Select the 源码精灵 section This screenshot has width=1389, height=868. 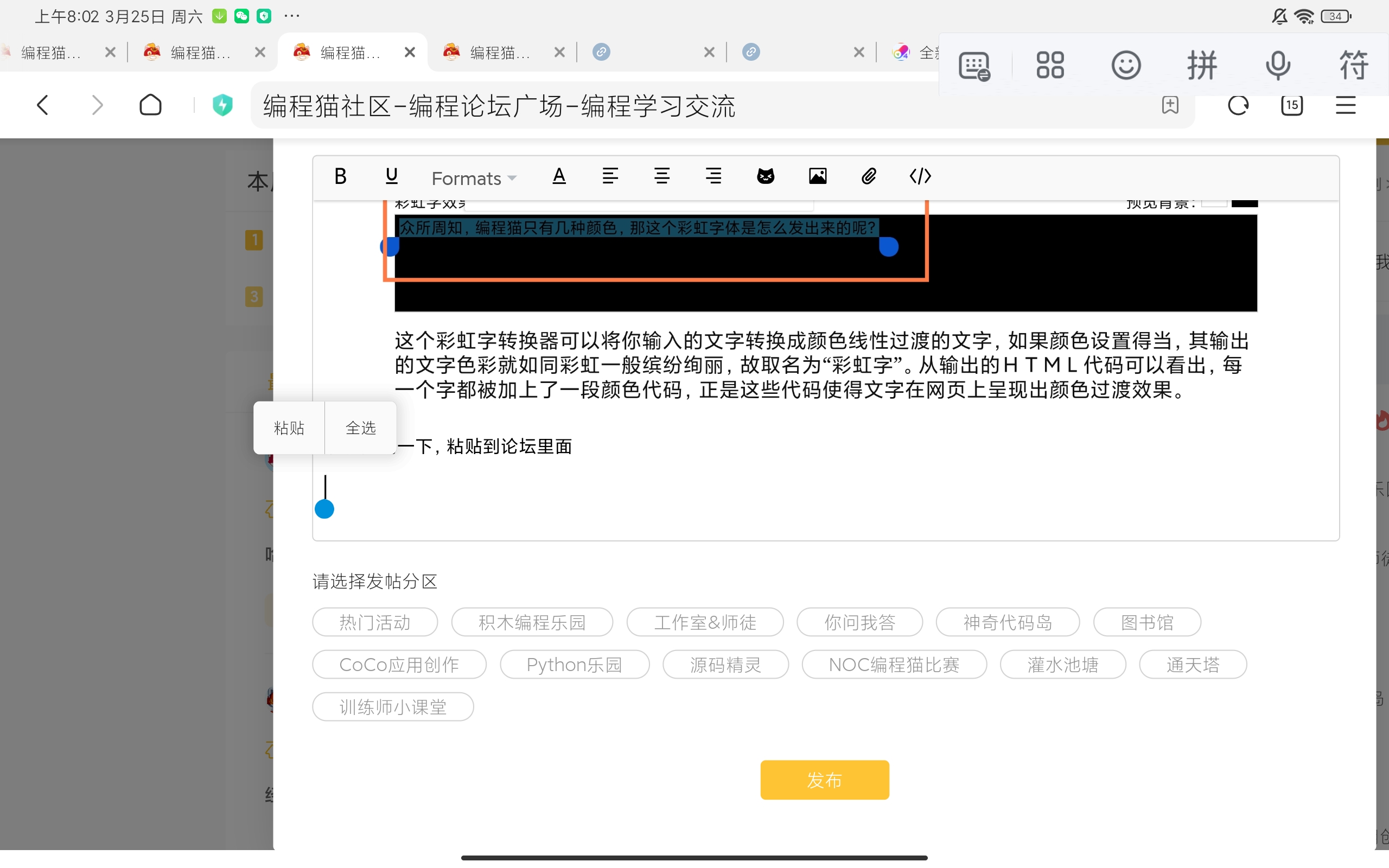point(725,665)
